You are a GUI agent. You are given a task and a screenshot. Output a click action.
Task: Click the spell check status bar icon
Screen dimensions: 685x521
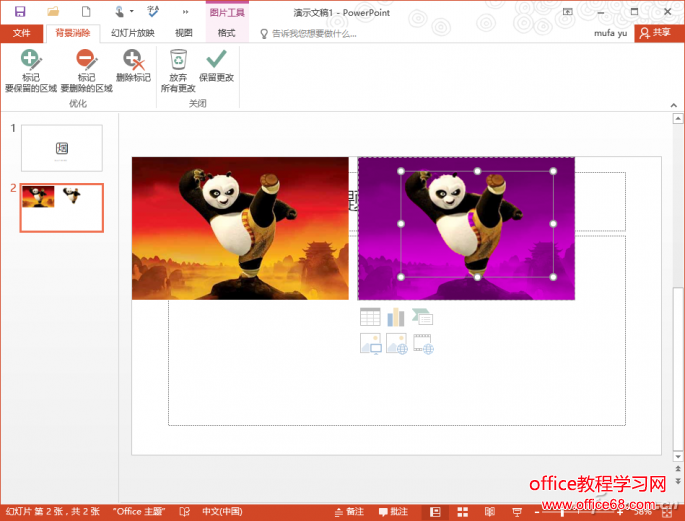click(x=185, y=511)
